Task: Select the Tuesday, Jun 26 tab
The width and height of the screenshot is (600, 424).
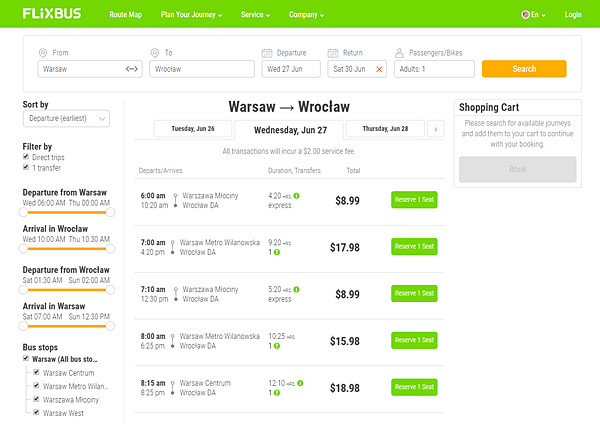Action: click(193, 129)
